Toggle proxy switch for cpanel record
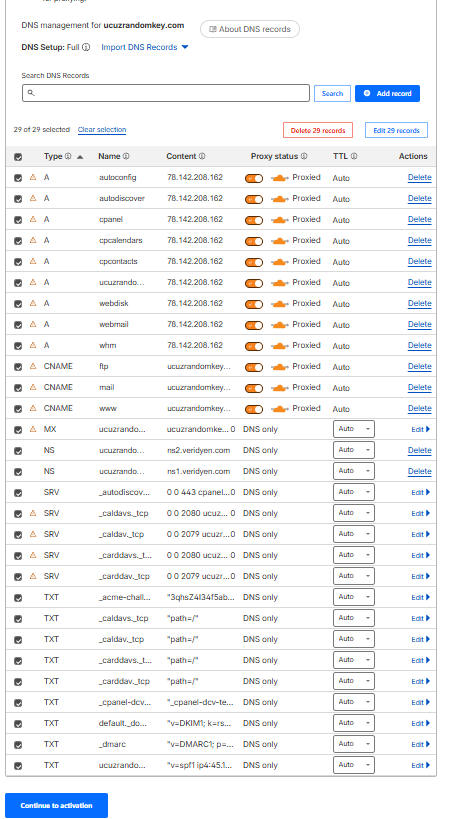The height and width of the screenshot is (819, 450). (x=254, y=220)
